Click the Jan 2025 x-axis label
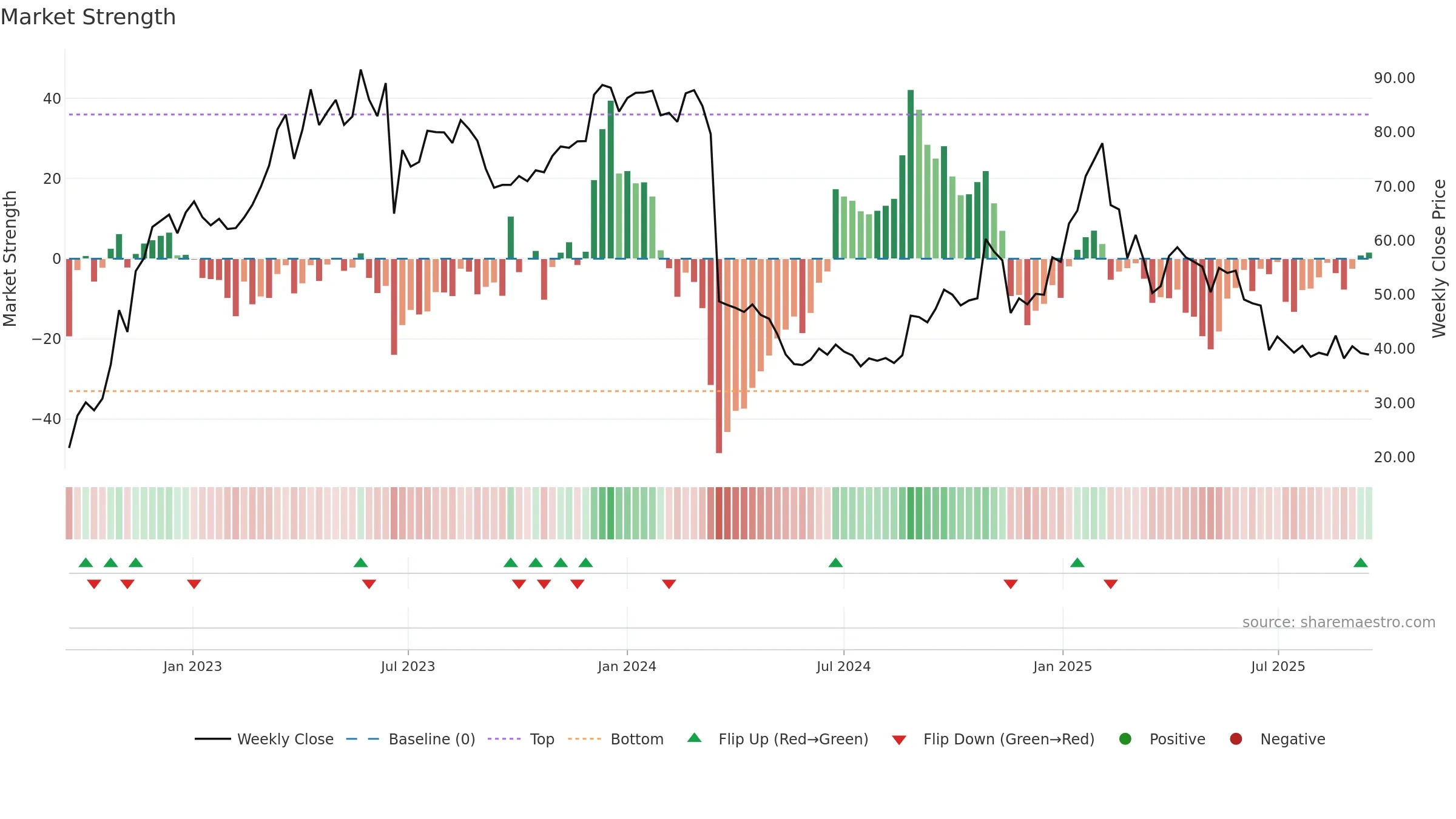 (1063, 666)
